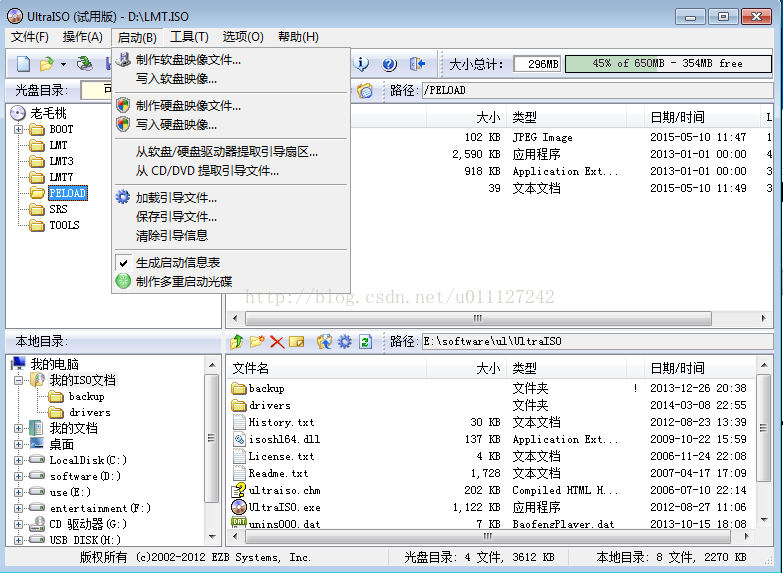
Task: Select UltraISO.exe in local file list
Action: click(x=284, y=507)
